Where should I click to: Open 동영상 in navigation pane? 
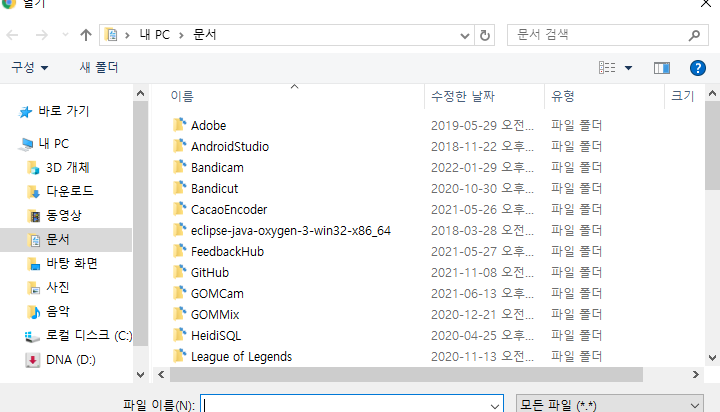pyautogui.click(x=64, y=215)
